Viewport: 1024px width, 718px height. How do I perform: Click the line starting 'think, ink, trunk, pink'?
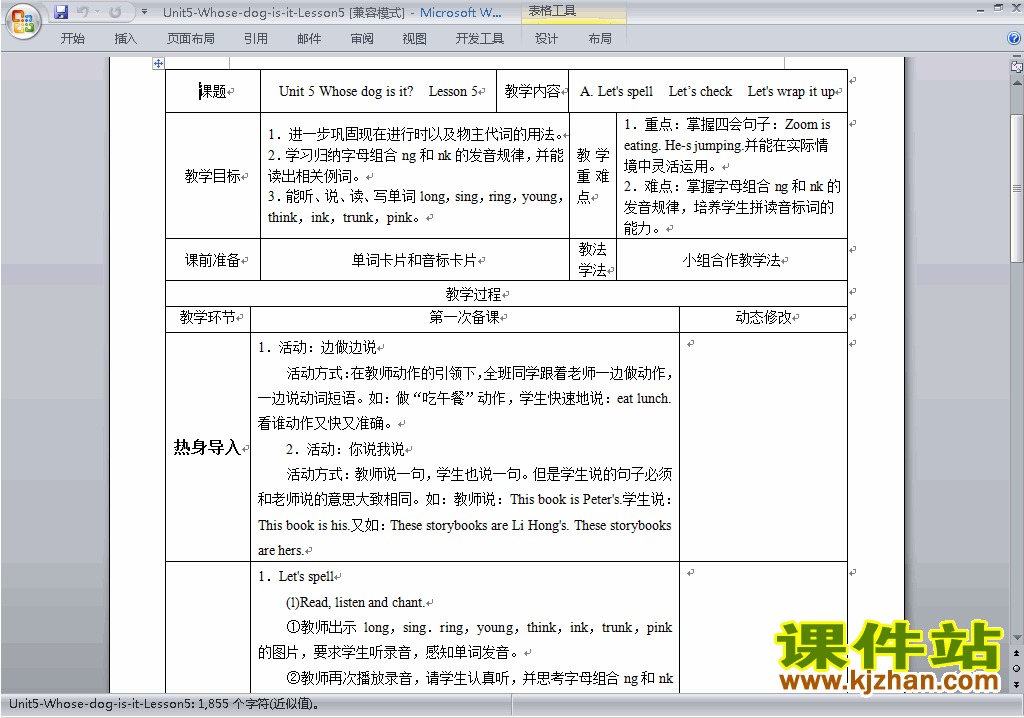pos(344,218)
